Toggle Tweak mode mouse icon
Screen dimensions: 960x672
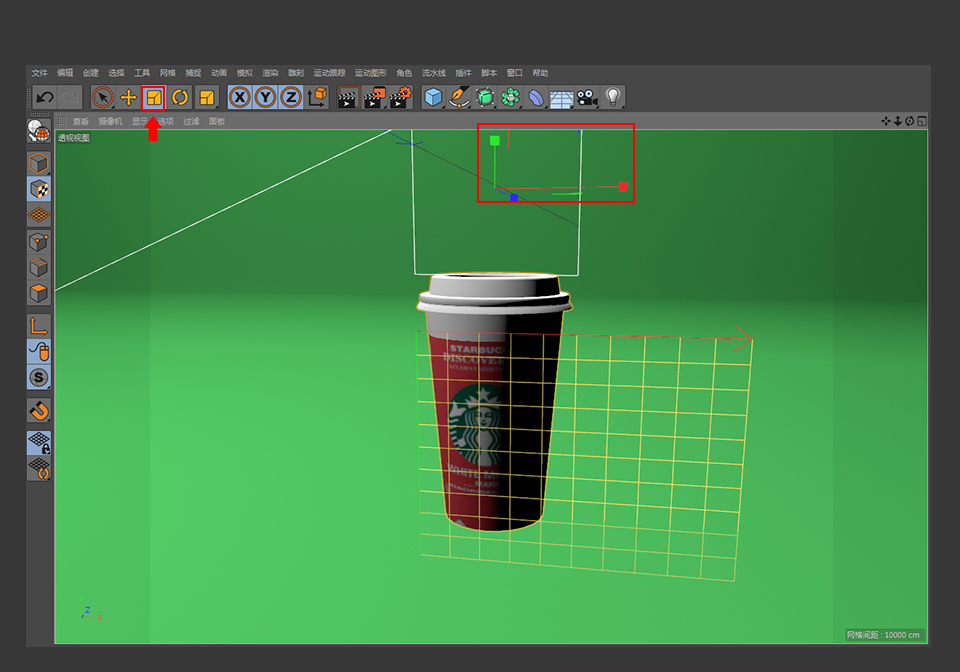(39, 351)
